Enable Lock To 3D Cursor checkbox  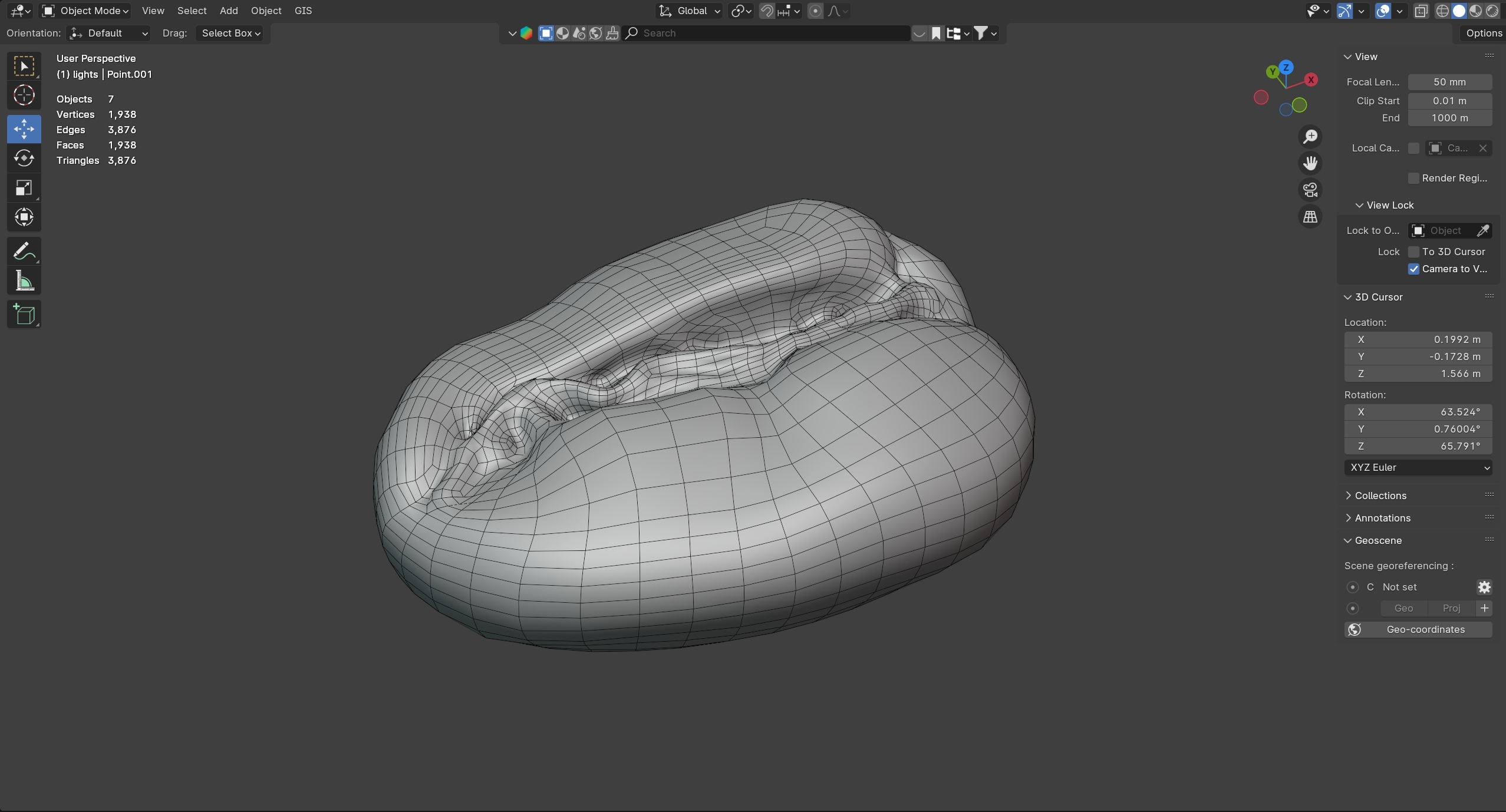1413,252
